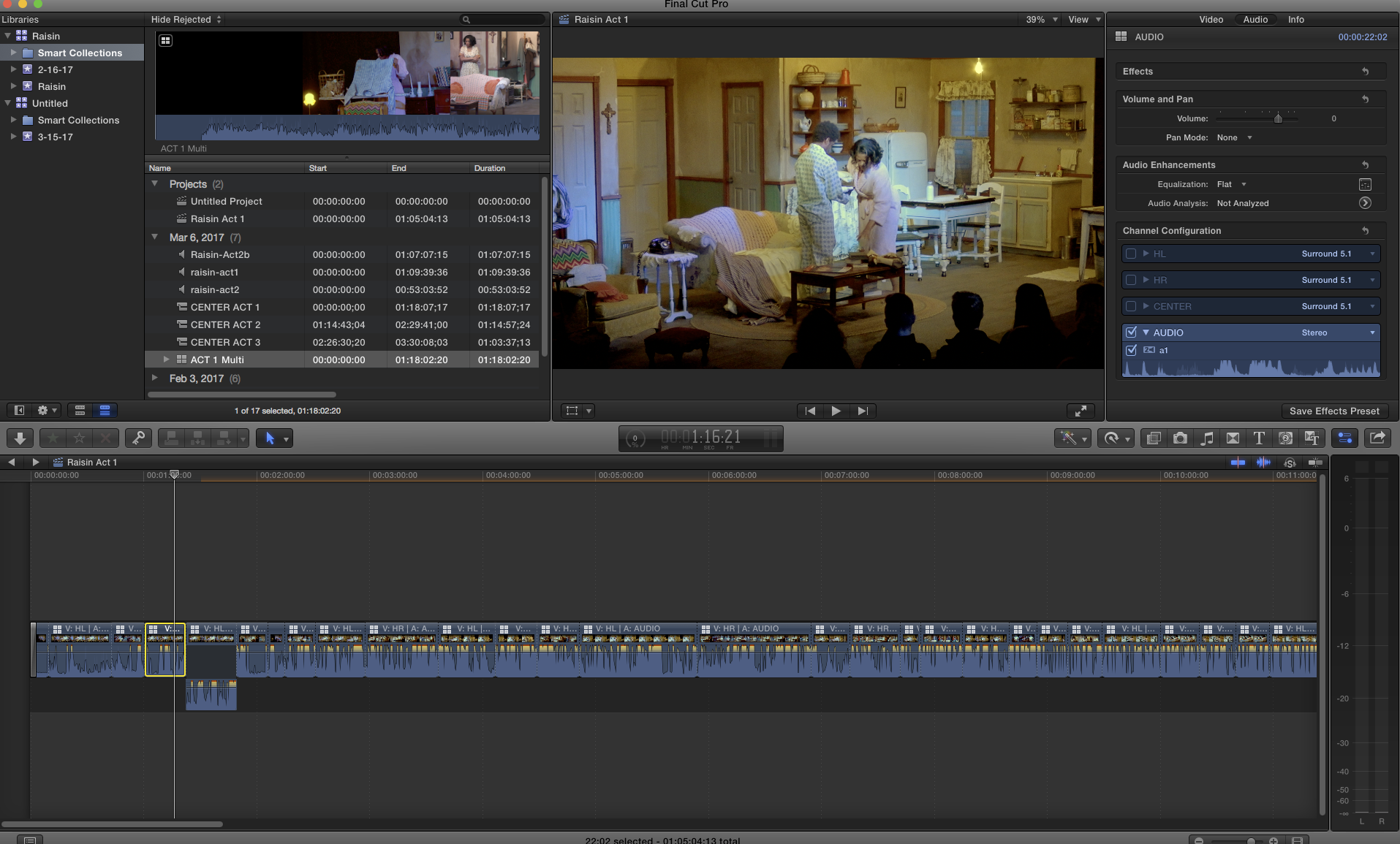Viewport: 1400px width, 844px height.
Task: Go back in timeline history
Action: click(11, 462)
